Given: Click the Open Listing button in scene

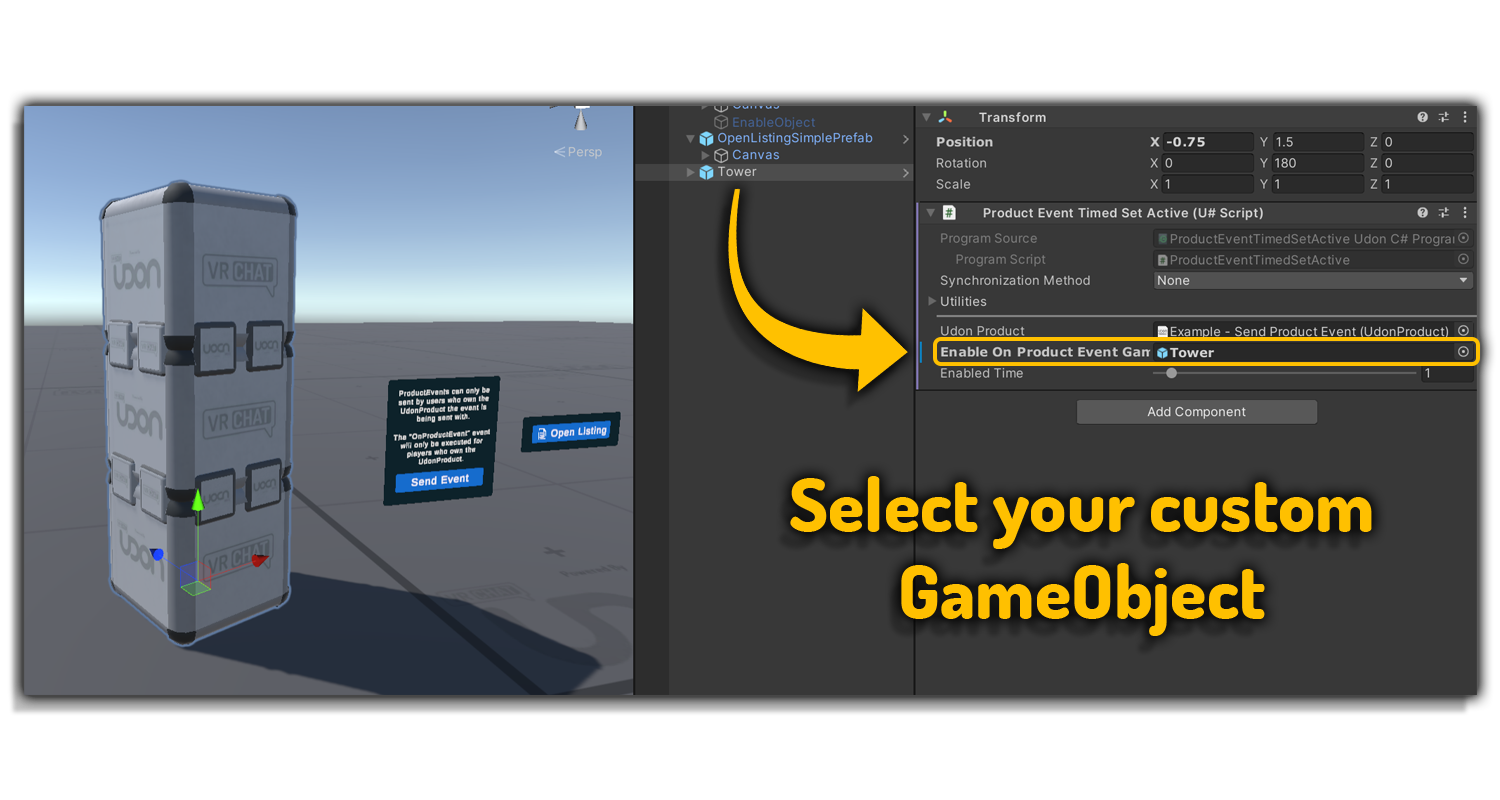Looking at the screenshot, I should (x=571, y=432).
